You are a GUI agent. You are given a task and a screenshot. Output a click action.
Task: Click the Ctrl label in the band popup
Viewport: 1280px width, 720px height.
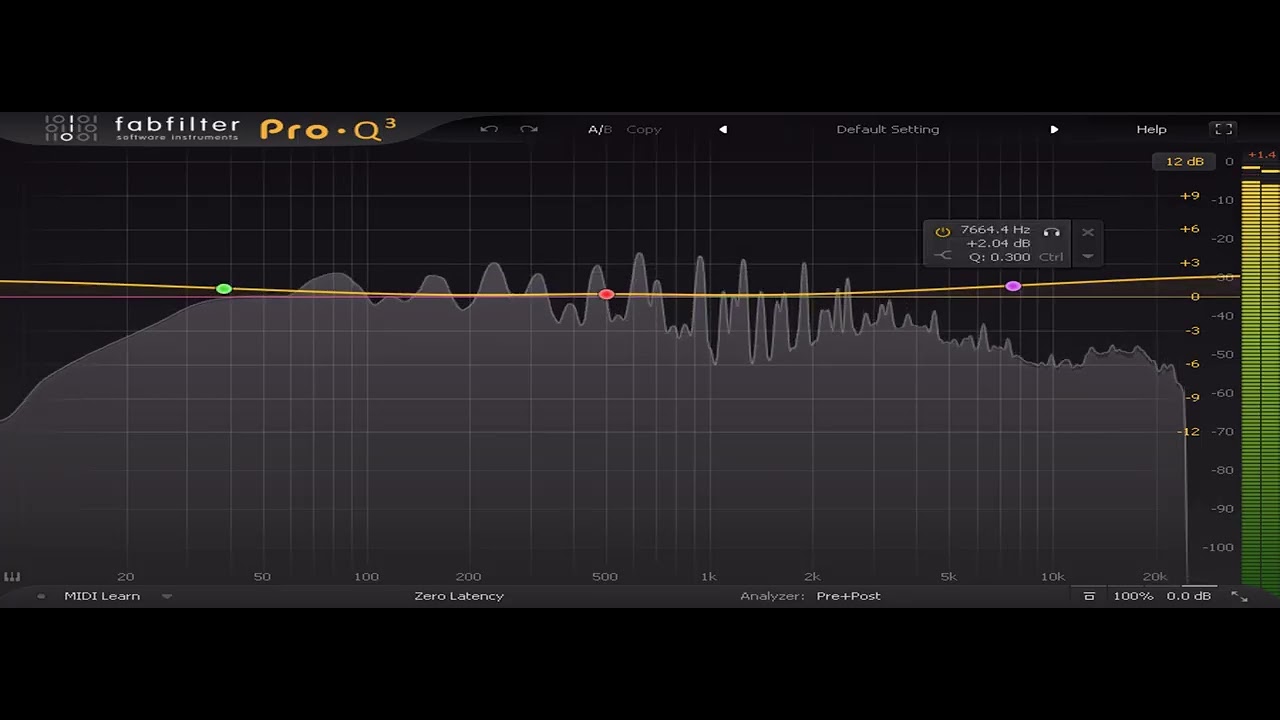(1051, 257)
